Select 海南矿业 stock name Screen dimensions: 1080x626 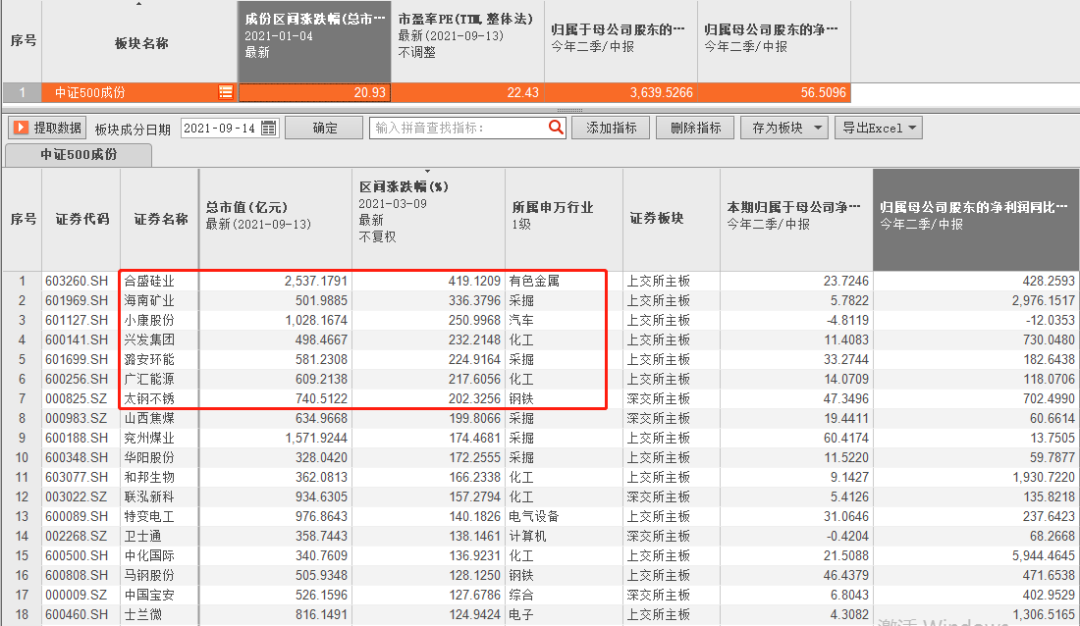click(x=149, y=301)
